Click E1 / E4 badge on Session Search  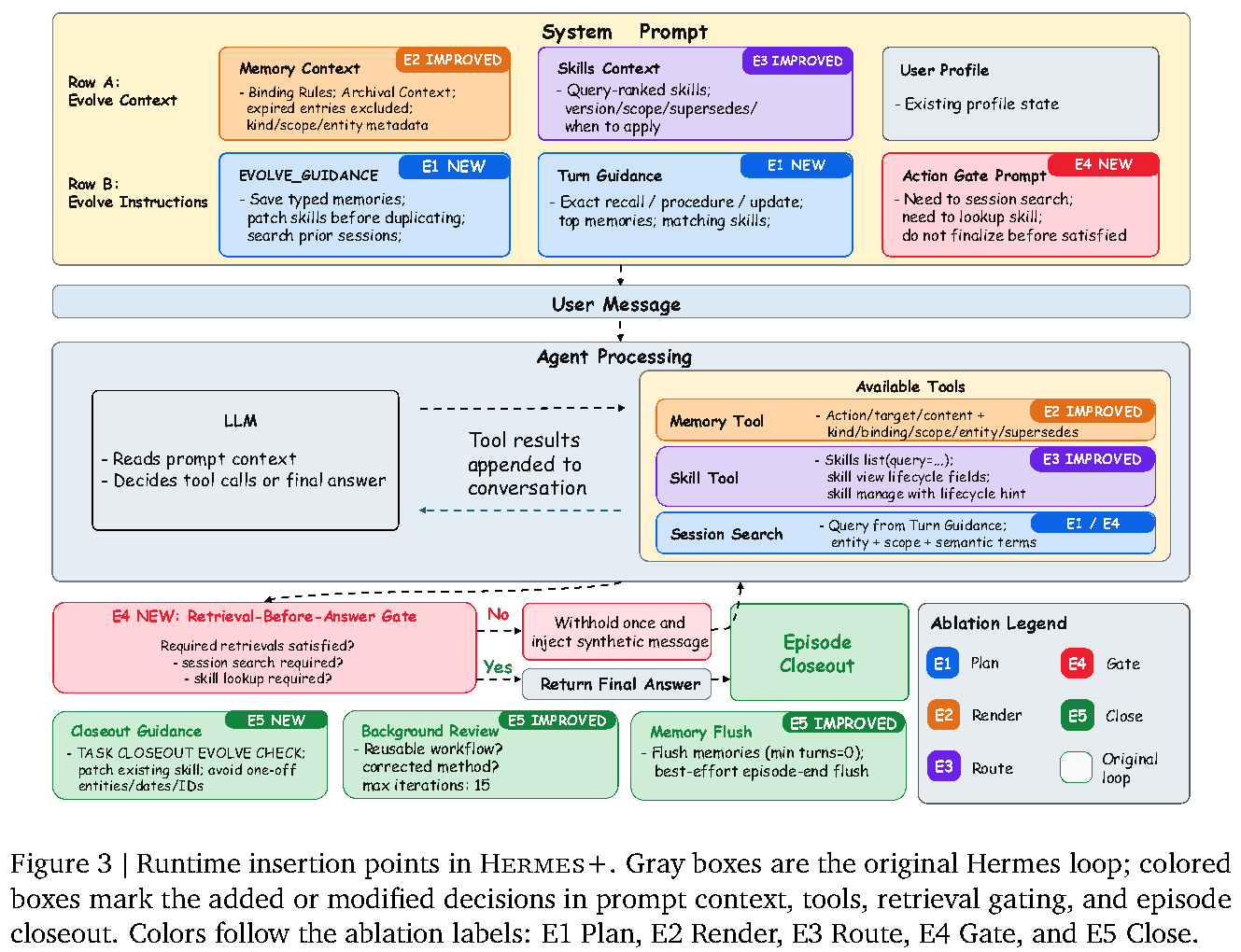(1093, 524)
